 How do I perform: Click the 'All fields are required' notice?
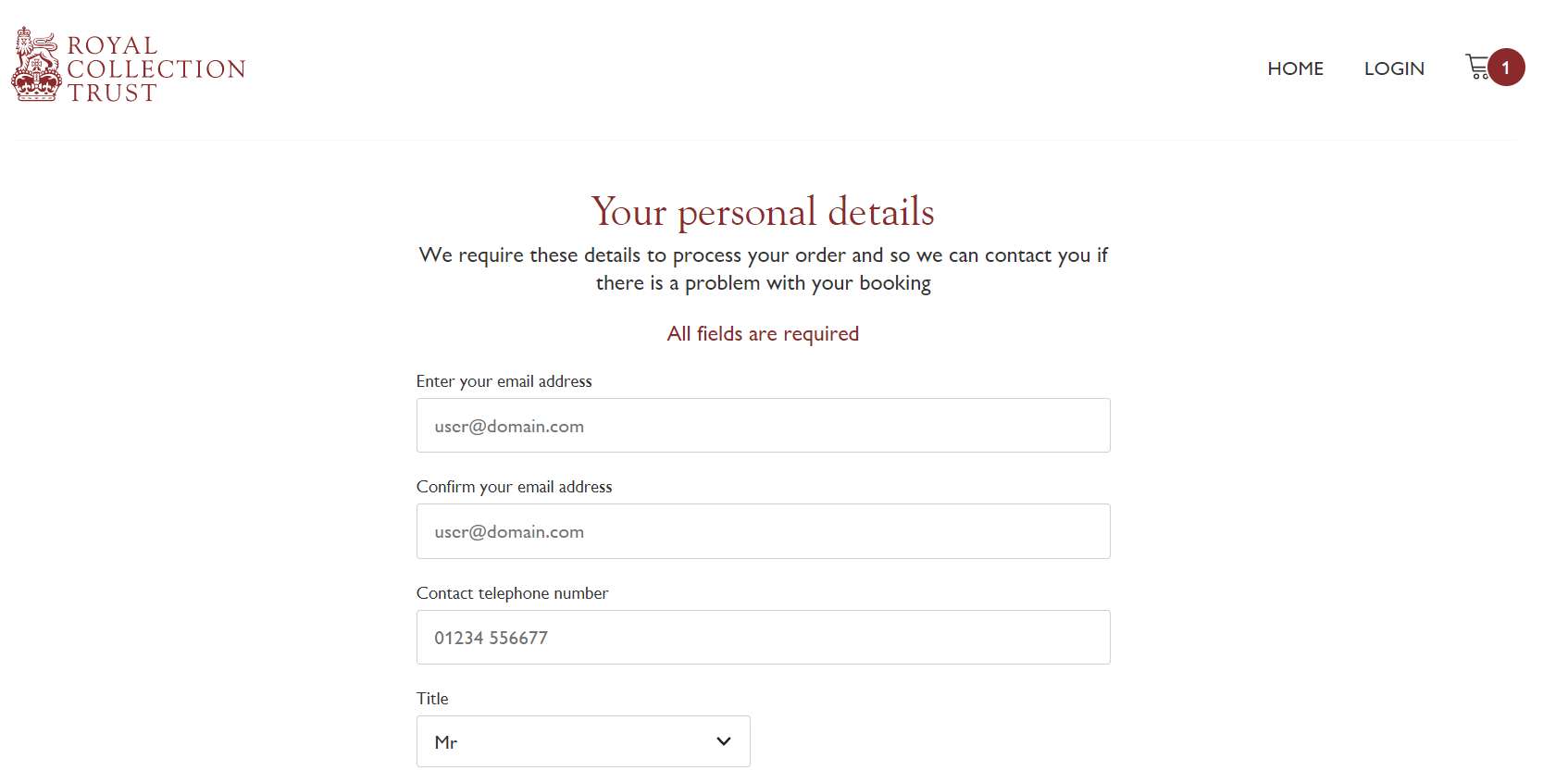point(763,334)
